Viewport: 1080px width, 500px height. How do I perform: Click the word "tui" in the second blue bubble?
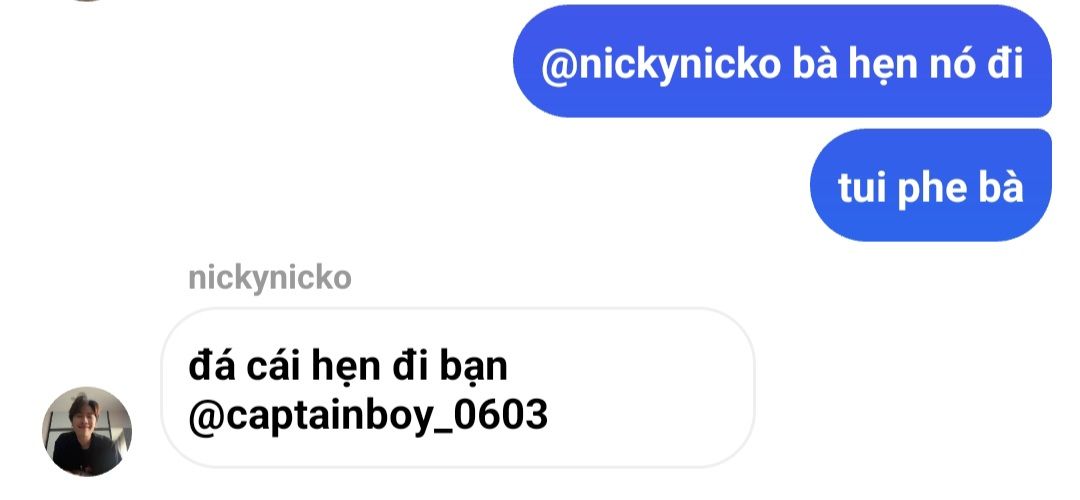[x=861, y=187]
